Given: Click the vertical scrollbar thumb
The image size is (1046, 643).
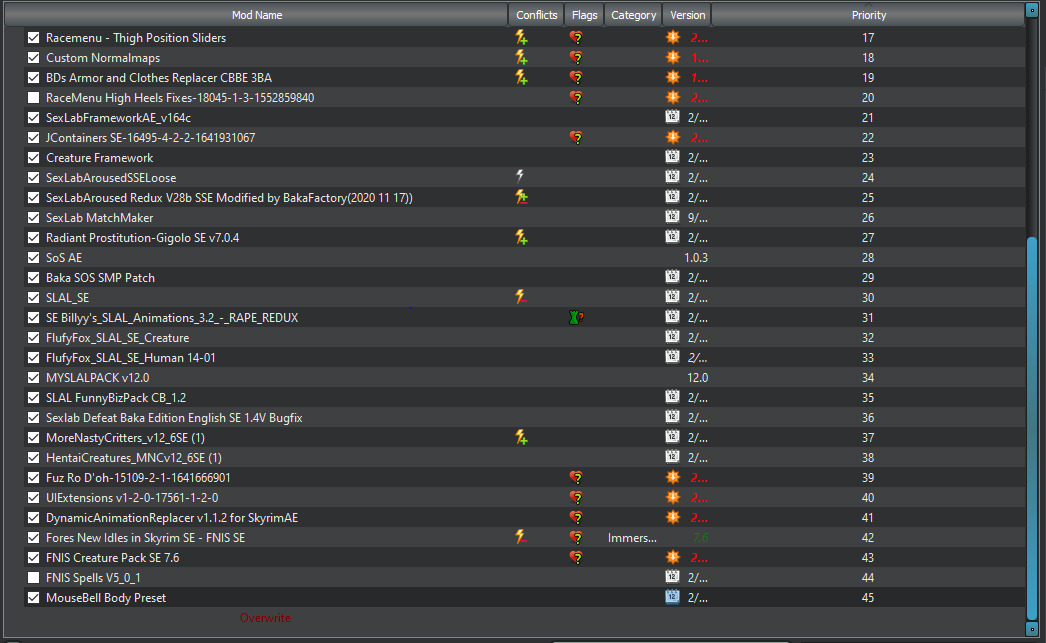Looking at the screenshot, I should [1032, 427].
